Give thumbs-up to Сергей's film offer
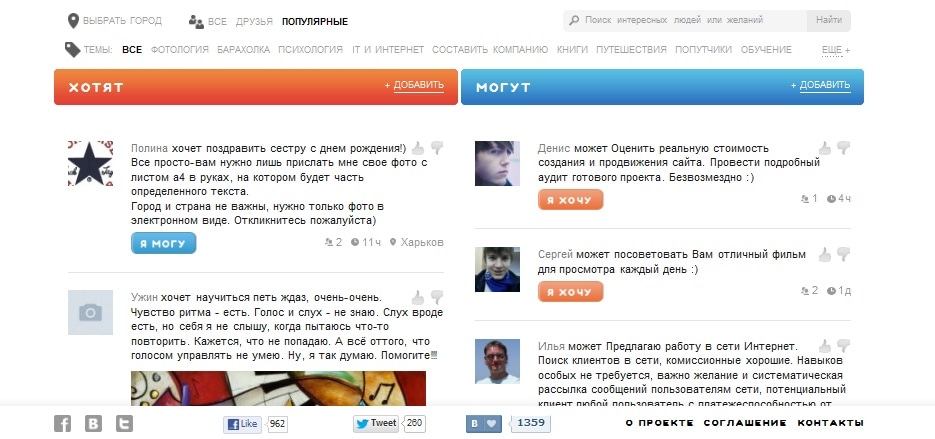This screenshot has height=439, width=935. pyautogui.click(x=825, y=255)
